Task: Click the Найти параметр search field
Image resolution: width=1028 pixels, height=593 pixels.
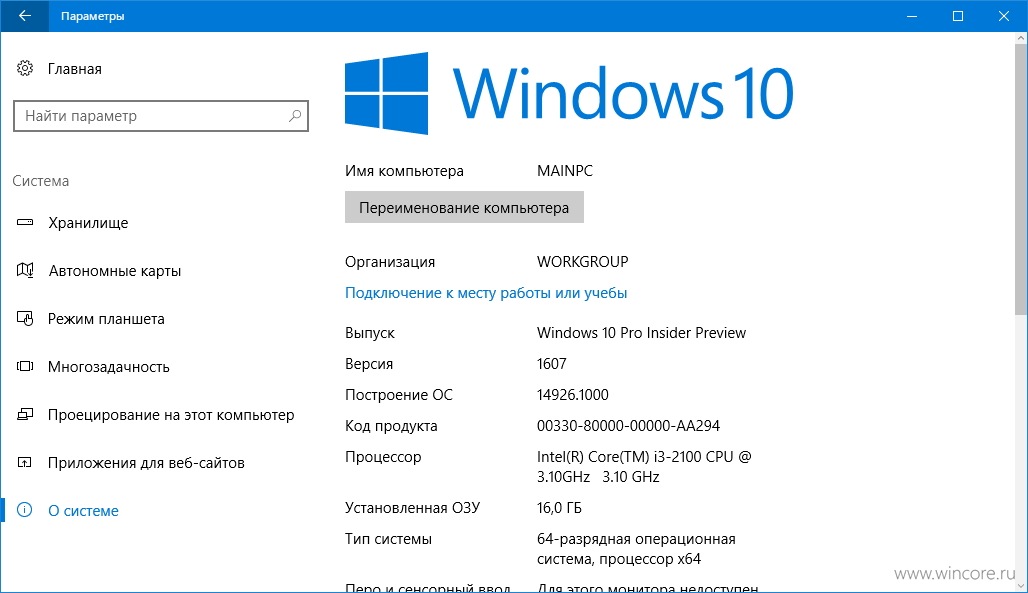Action: pos(161,116)
